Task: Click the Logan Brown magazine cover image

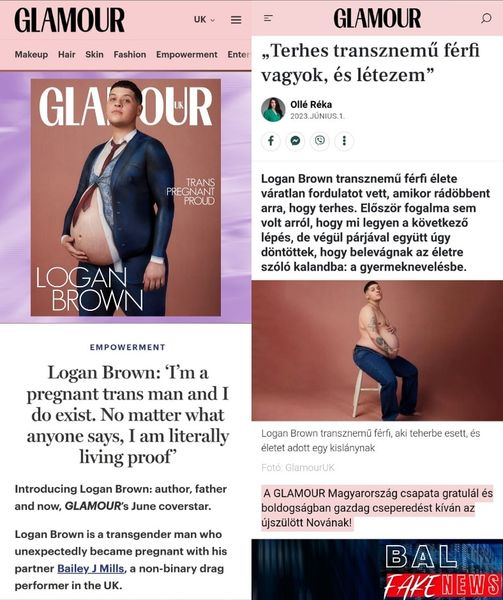Action: point(126,197)
